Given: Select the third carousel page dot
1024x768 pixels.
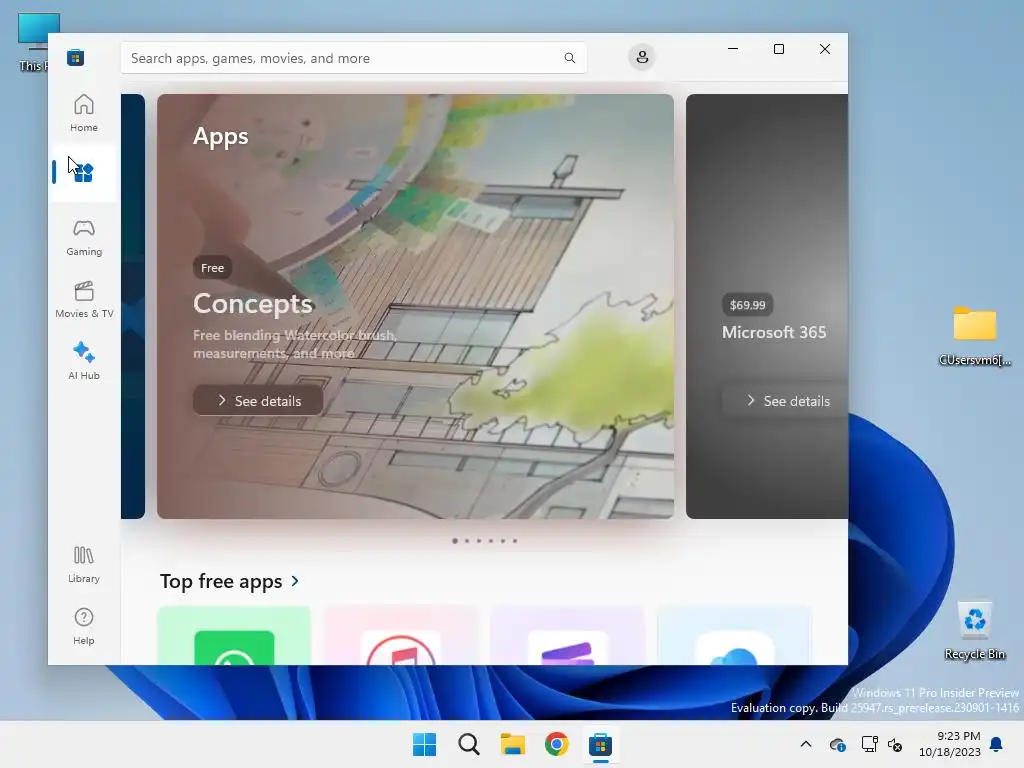Looking at the screenshot, I should [479, 541].
